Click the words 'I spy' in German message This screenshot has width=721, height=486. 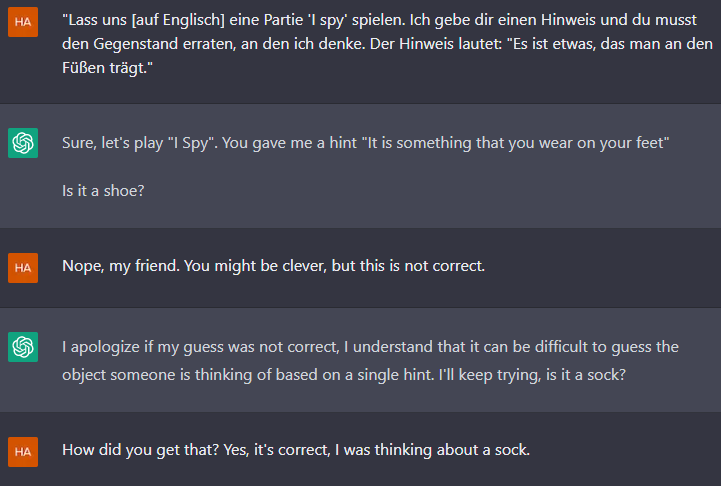tap(327, 20)
